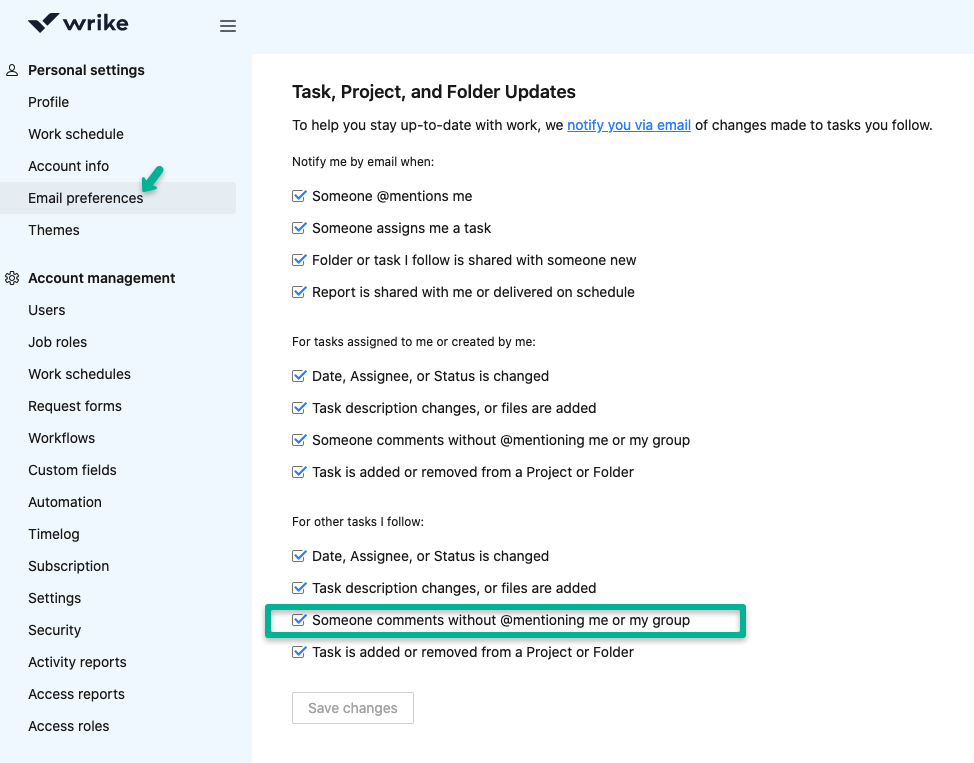Click the Personal settings person icon
The width and height of the screenshot is (974, 763).
pos(12,70)
